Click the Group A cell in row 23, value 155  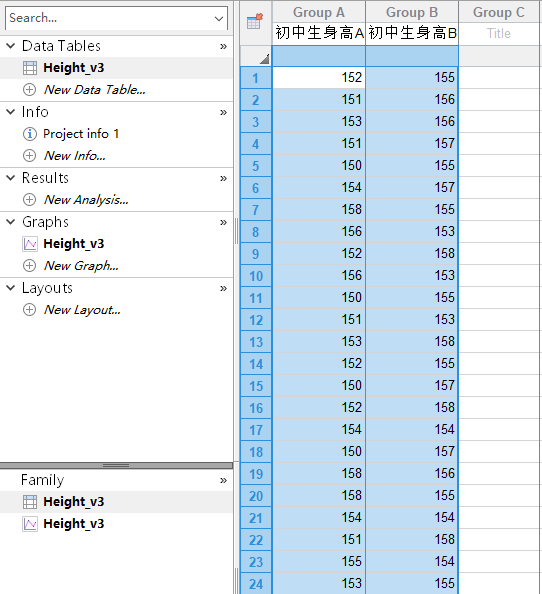[319, 561]
